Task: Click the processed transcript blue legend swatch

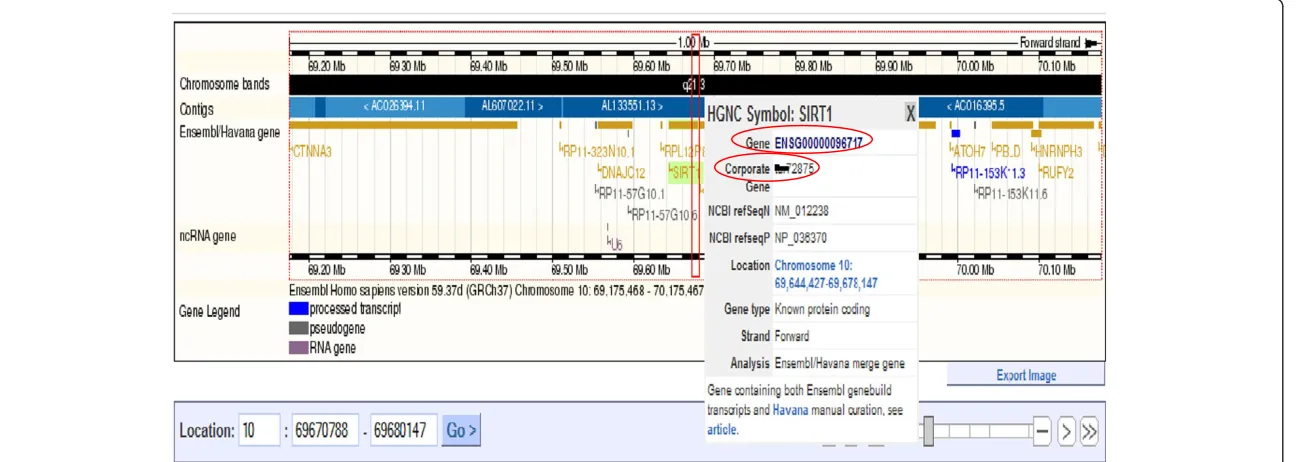Action: [298, 309]
